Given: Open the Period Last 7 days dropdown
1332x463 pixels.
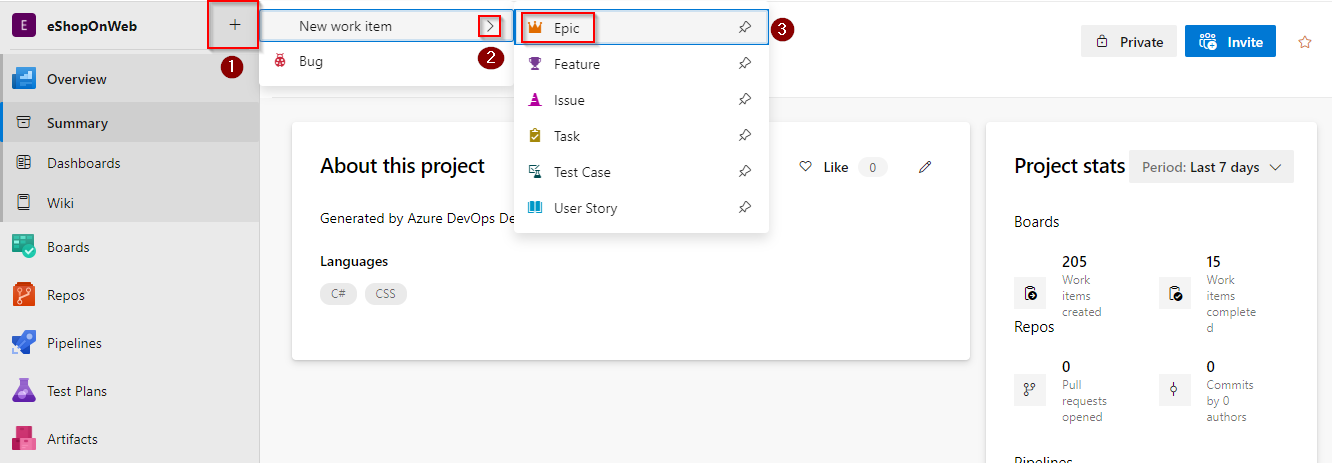Looking at the screenshot, I should (x=1211, y=167).
